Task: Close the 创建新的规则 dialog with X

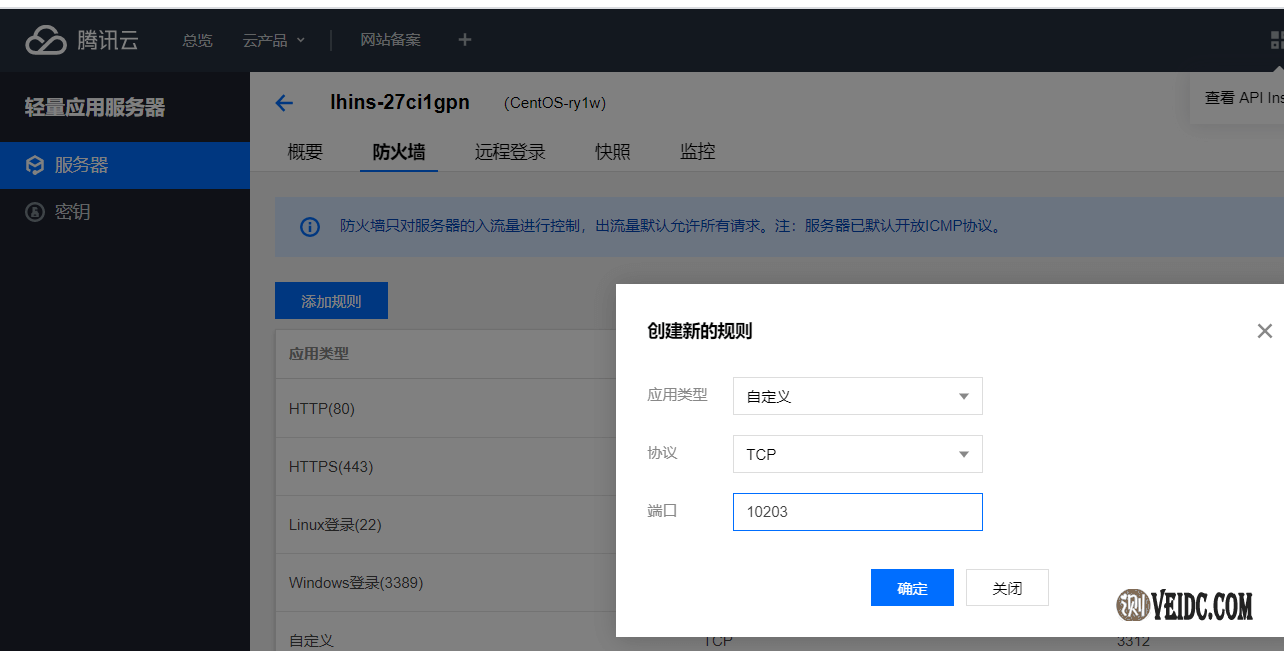Action: pos(1264,331)
